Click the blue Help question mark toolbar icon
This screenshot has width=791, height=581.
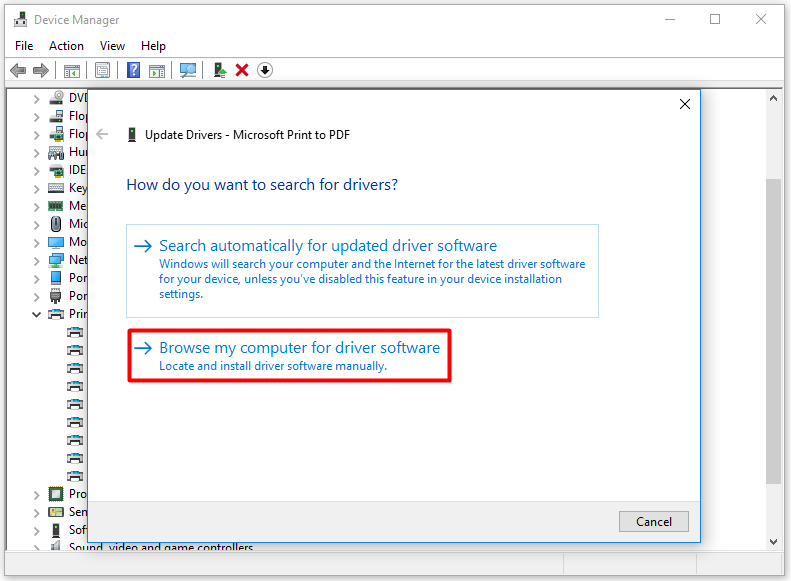click(x=133, y=70)
